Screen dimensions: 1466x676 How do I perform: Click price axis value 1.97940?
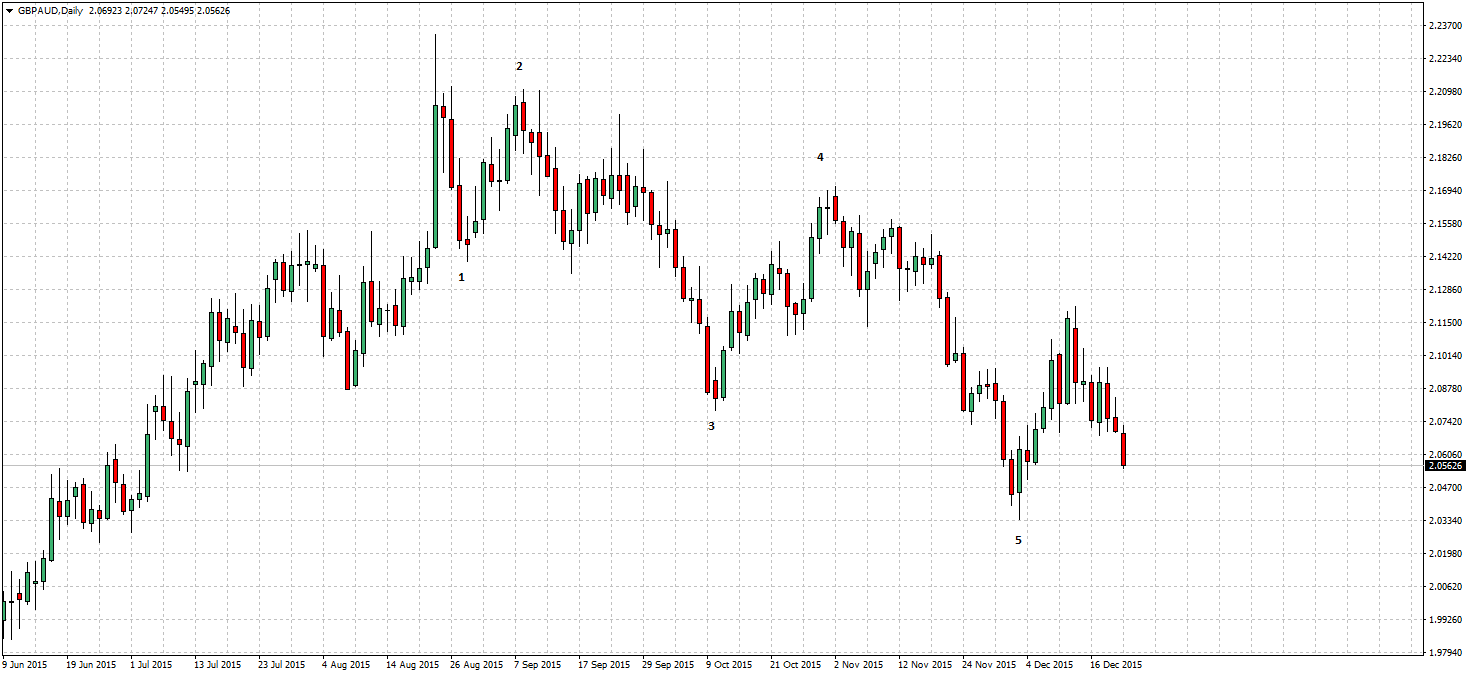click(x=1444, y=653)
